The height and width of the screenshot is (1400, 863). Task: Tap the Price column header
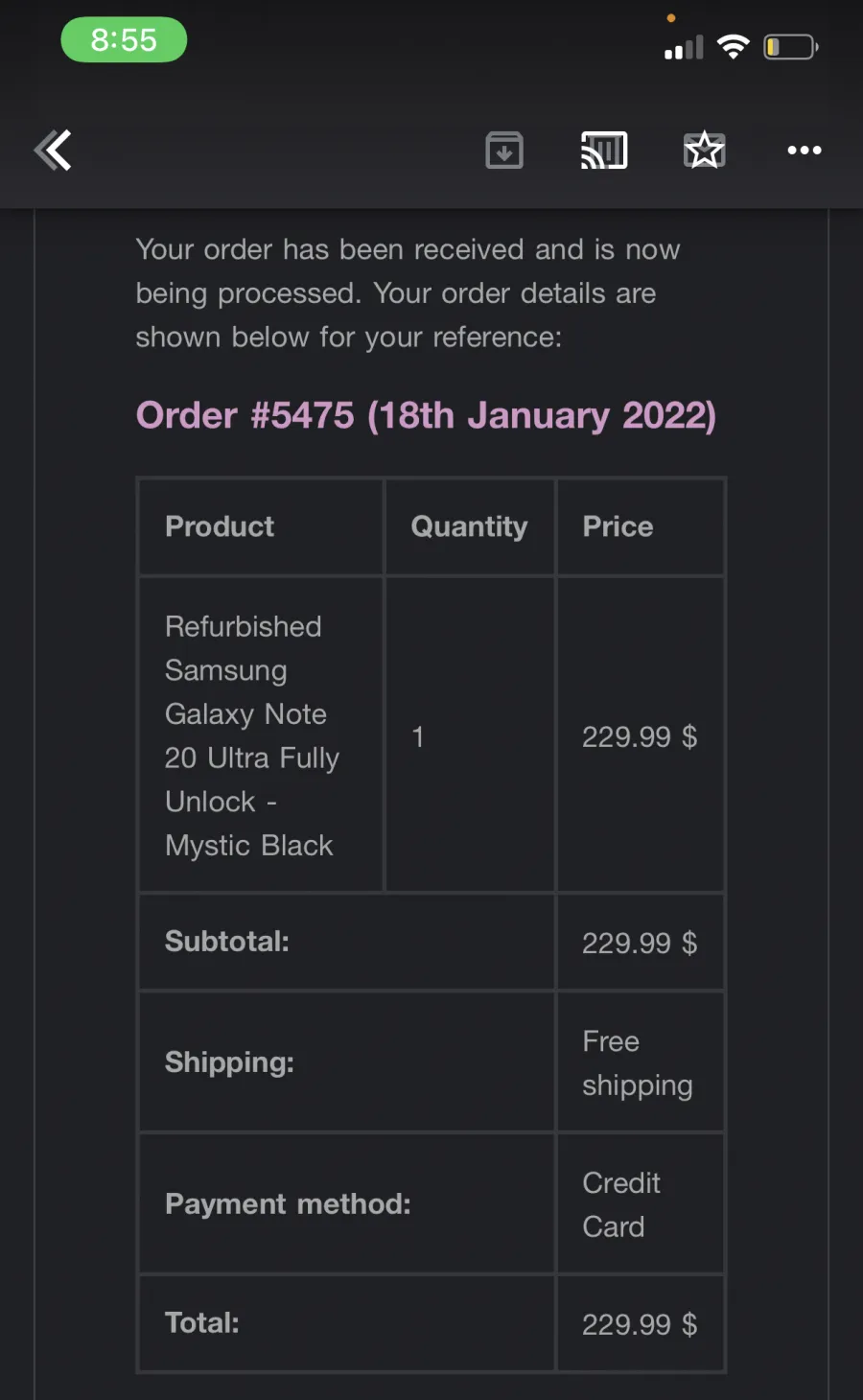618,526
